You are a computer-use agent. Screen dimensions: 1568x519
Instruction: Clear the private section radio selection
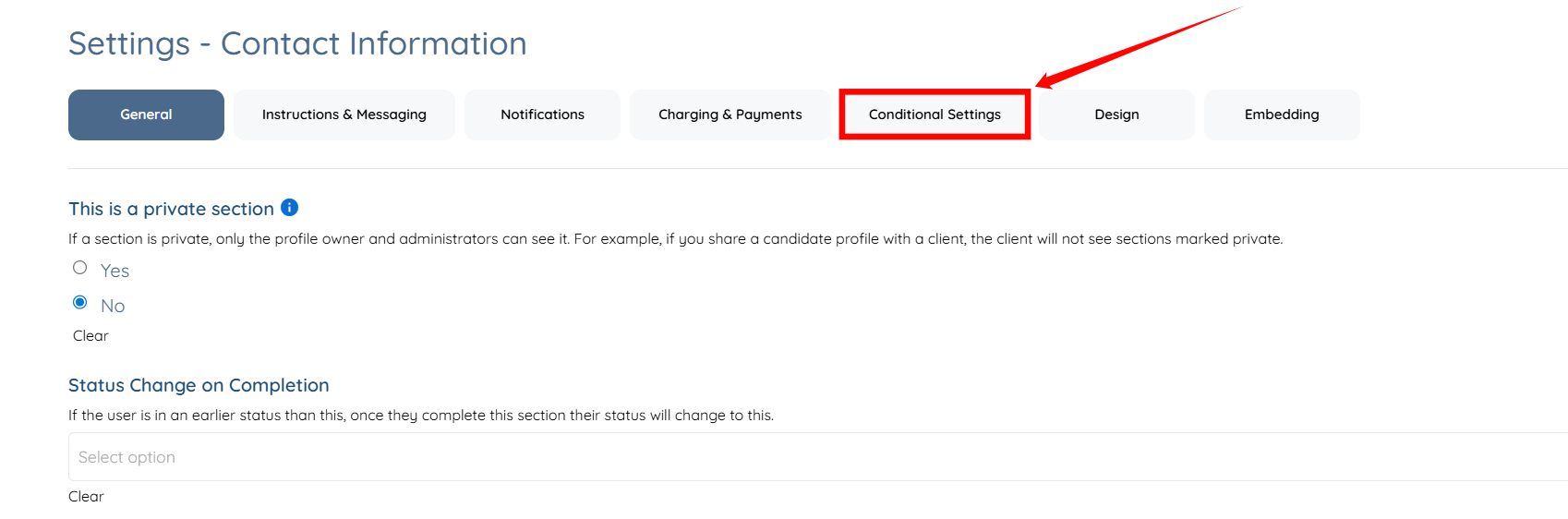coord(90,336)
